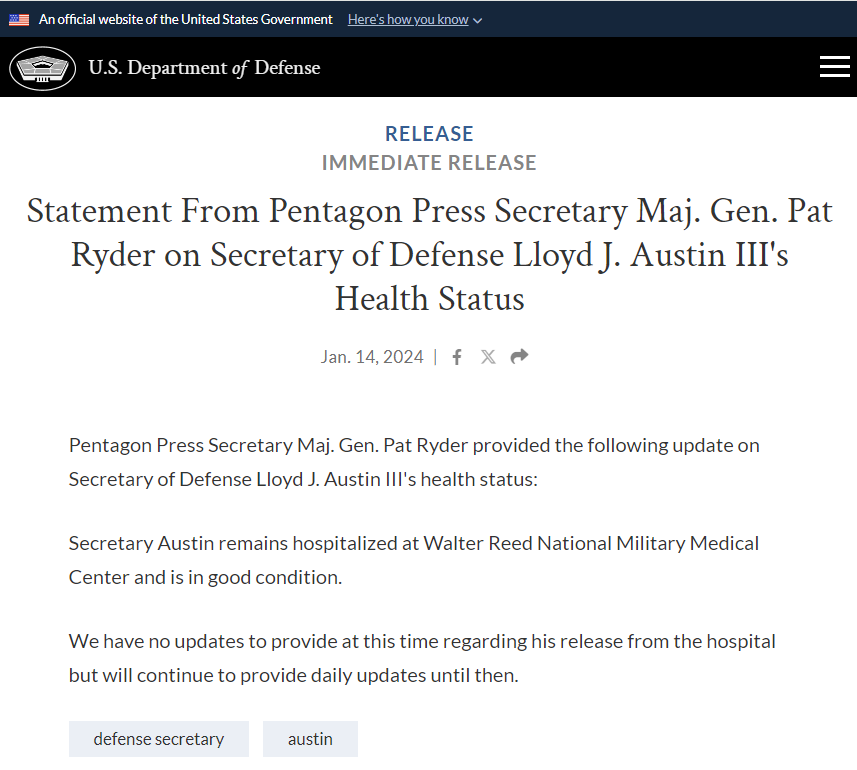Click paragraph beginning 'Pentagon Press Secretary Maj. Gen.'

[414, 462]
